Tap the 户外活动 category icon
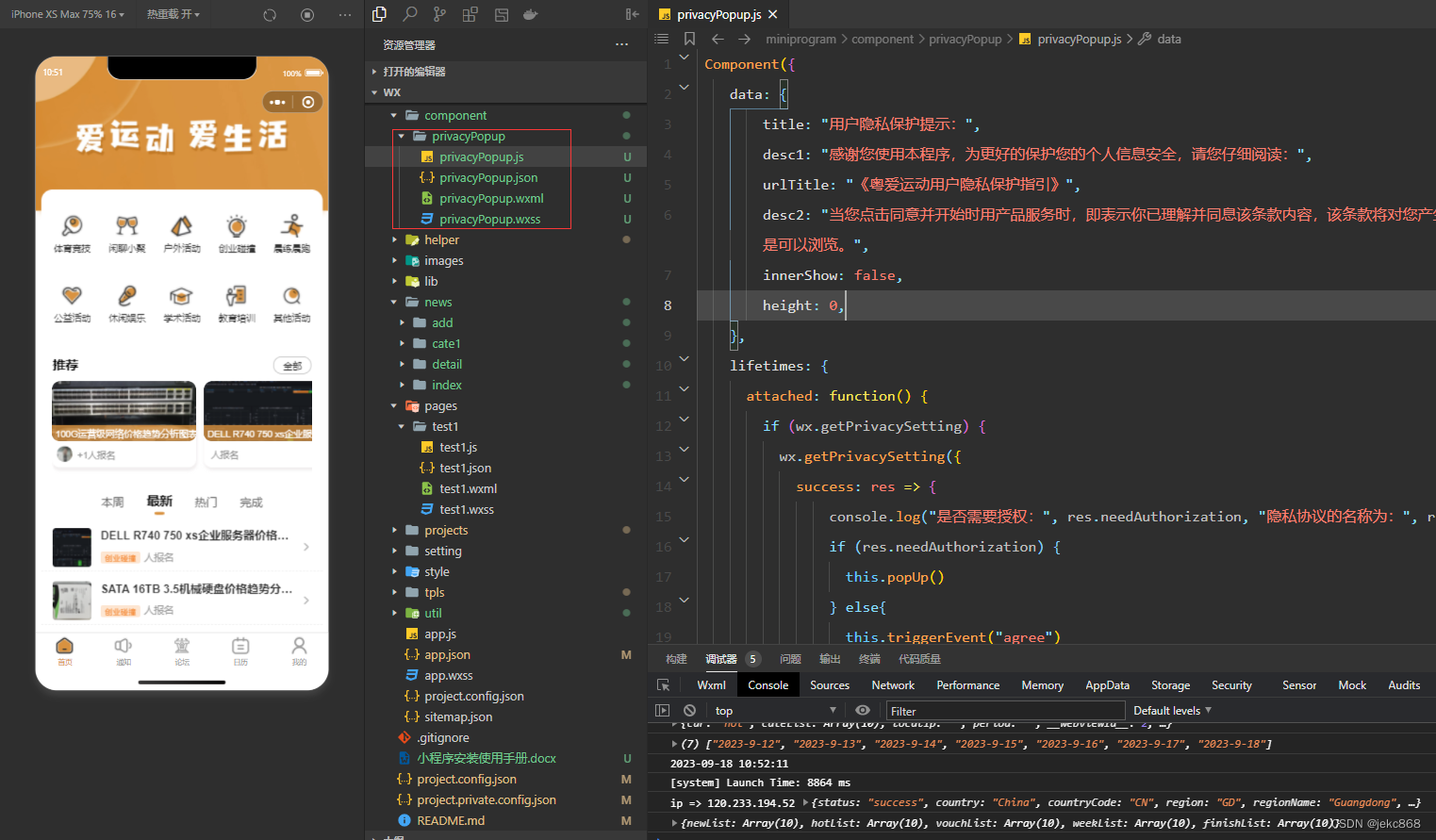1436x840 pixels. coord(181,225)
